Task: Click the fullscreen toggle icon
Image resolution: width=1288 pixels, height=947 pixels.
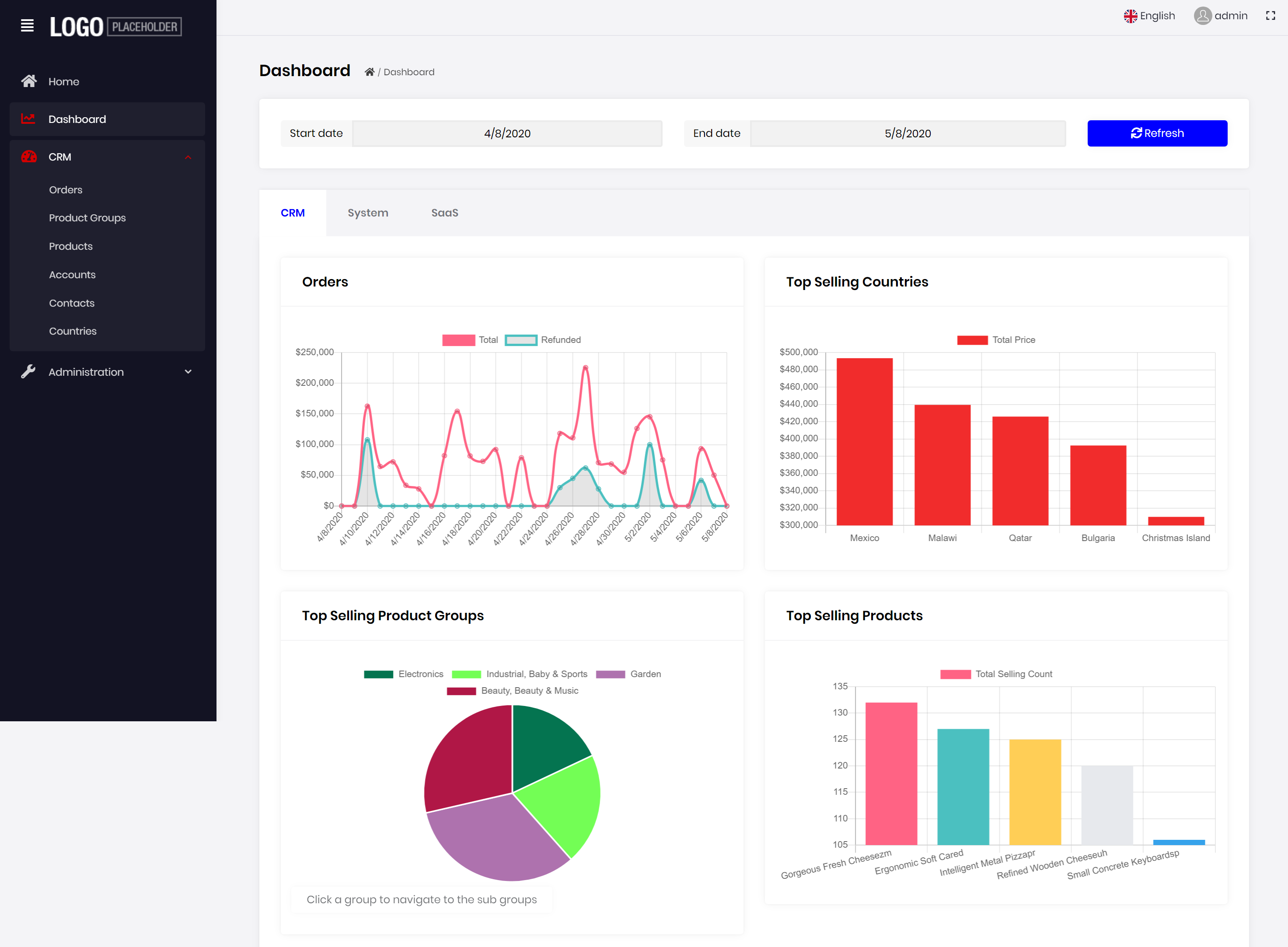Action: (x=1270, y=16)
